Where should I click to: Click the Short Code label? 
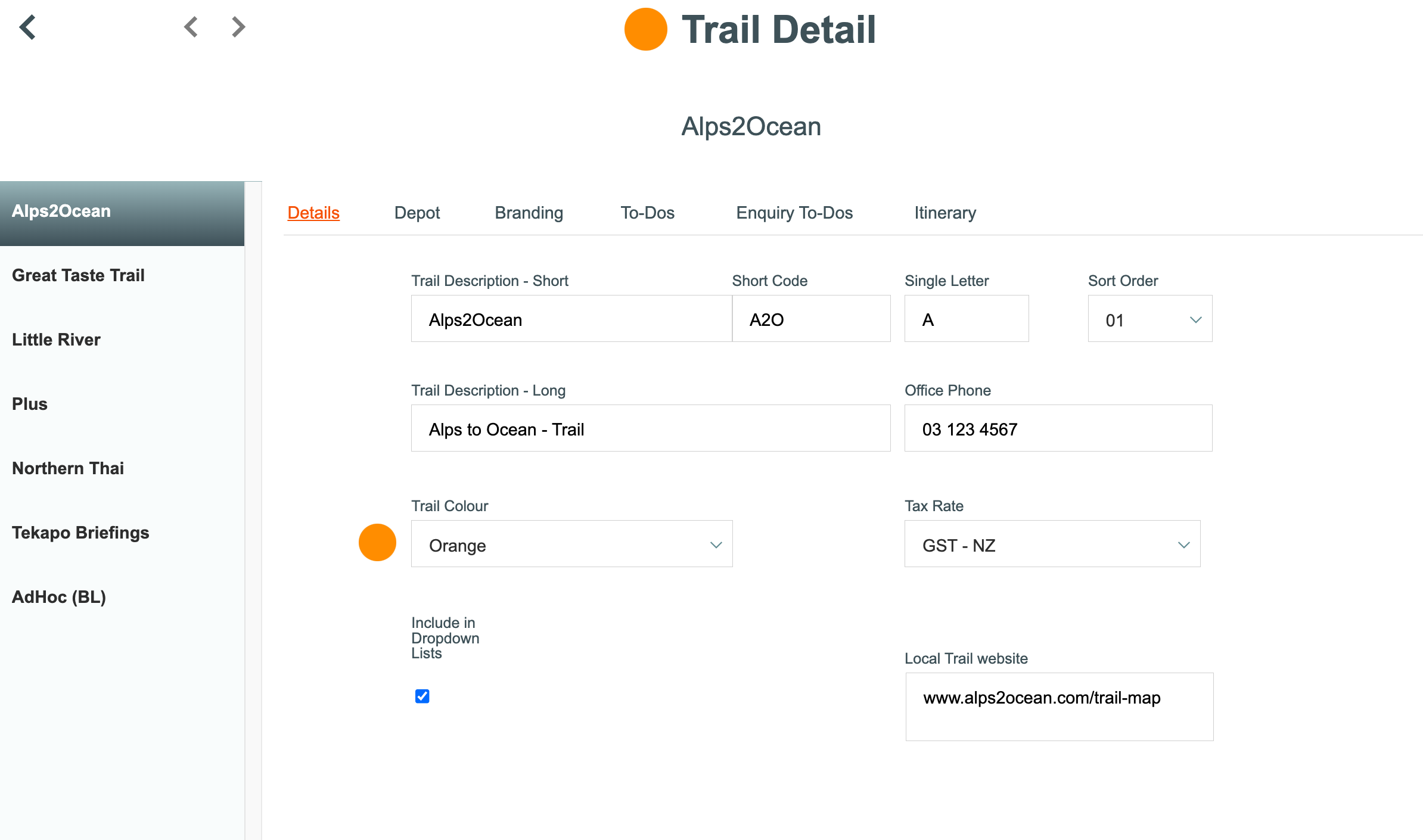[769, 281]
